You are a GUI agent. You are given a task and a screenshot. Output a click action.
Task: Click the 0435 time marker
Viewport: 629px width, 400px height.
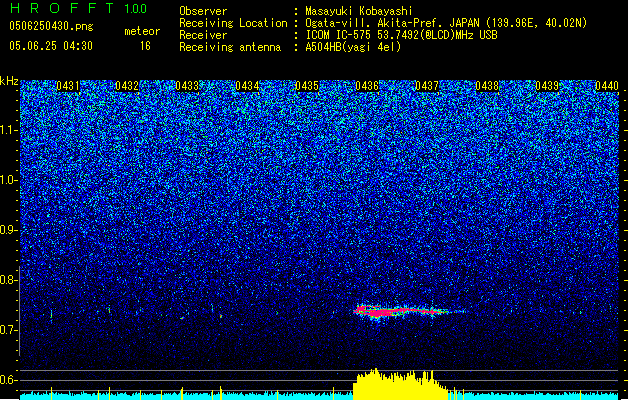click(x=307, y=86)
